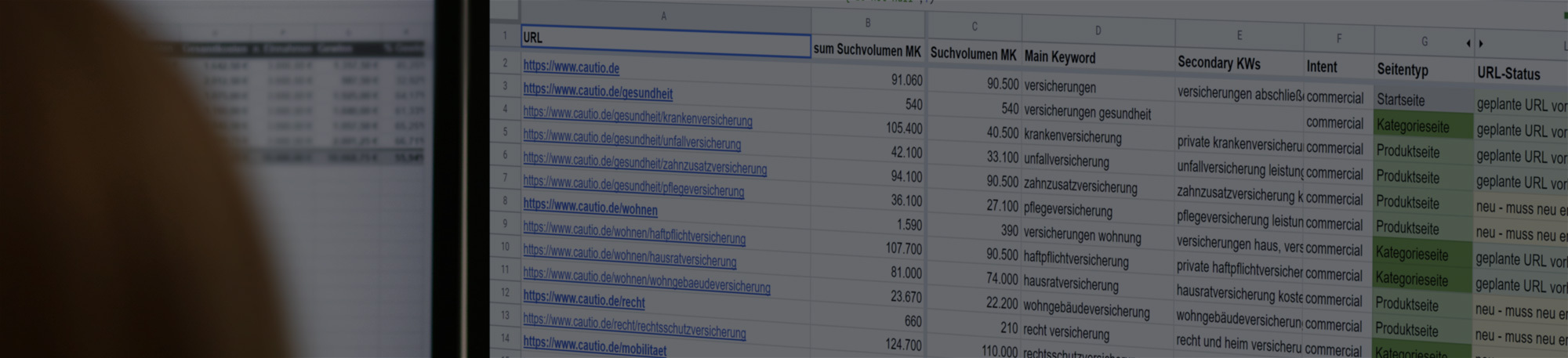
Task: Select the cell with value 74.000
Action: click(975, 278)
